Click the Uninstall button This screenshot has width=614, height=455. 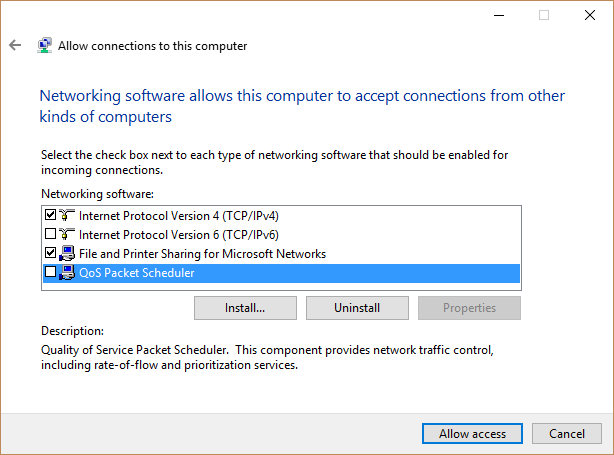(357, 308)
